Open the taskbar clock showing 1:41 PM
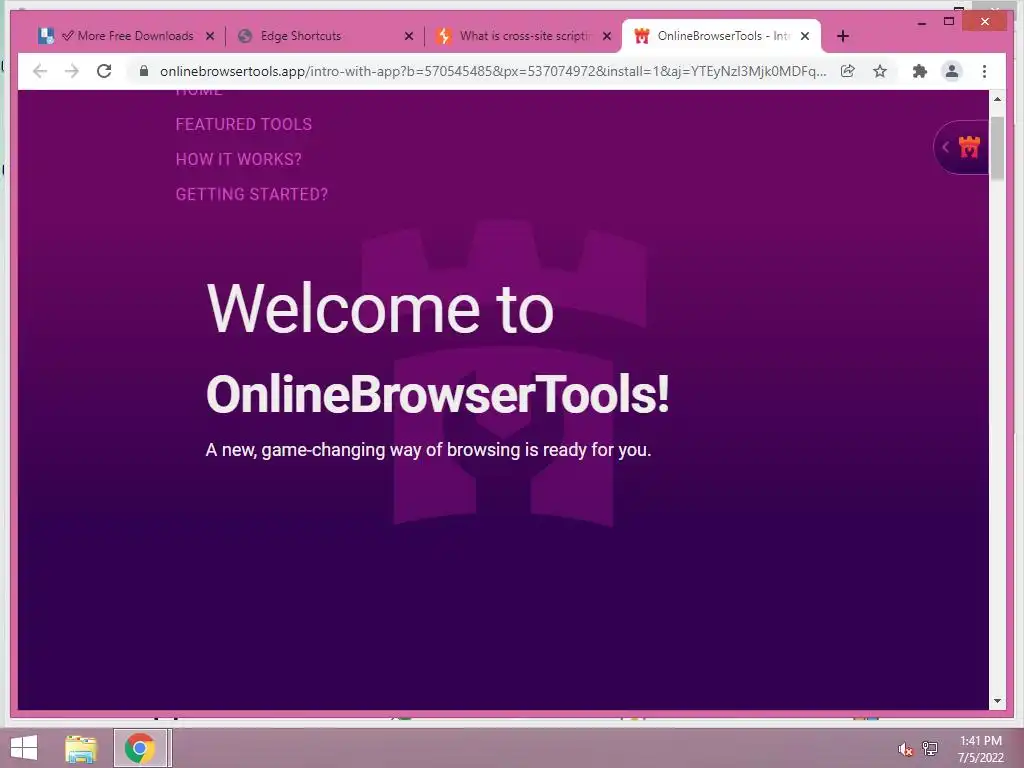Screen dimensions: 1024x768 [981, 748]
